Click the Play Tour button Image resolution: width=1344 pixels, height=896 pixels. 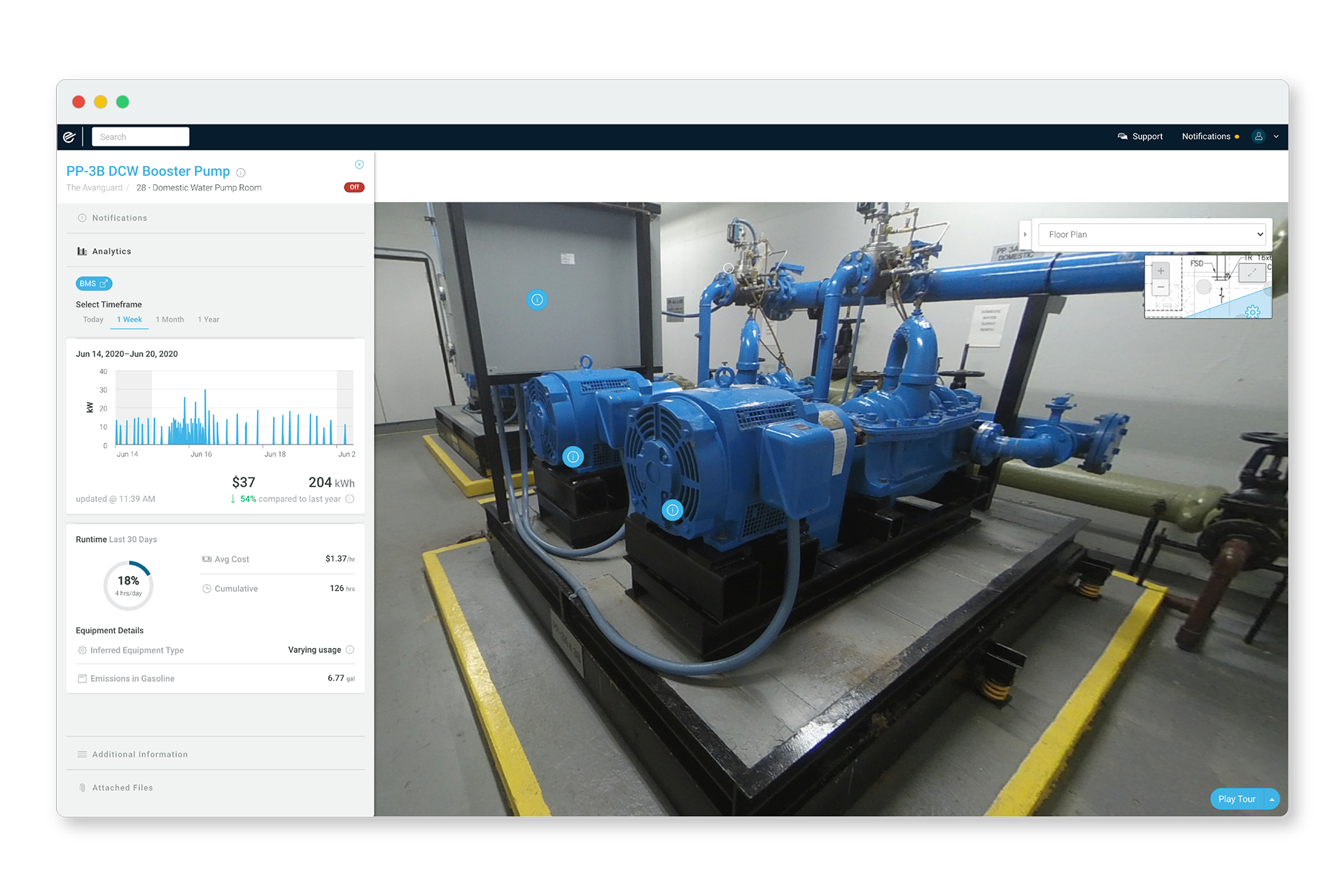(1236, 799)
